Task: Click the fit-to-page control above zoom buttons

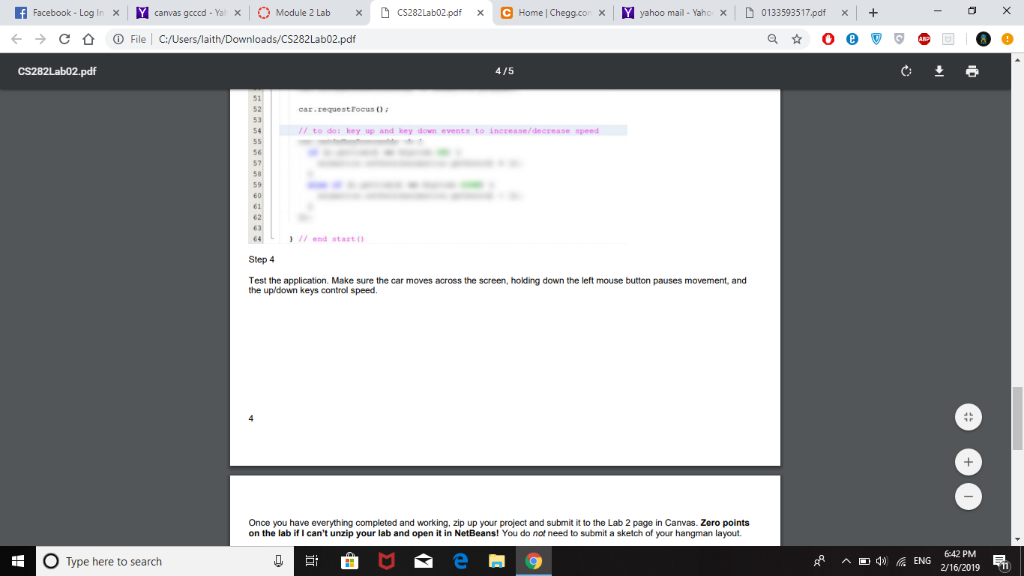Action: click(968, 416)
